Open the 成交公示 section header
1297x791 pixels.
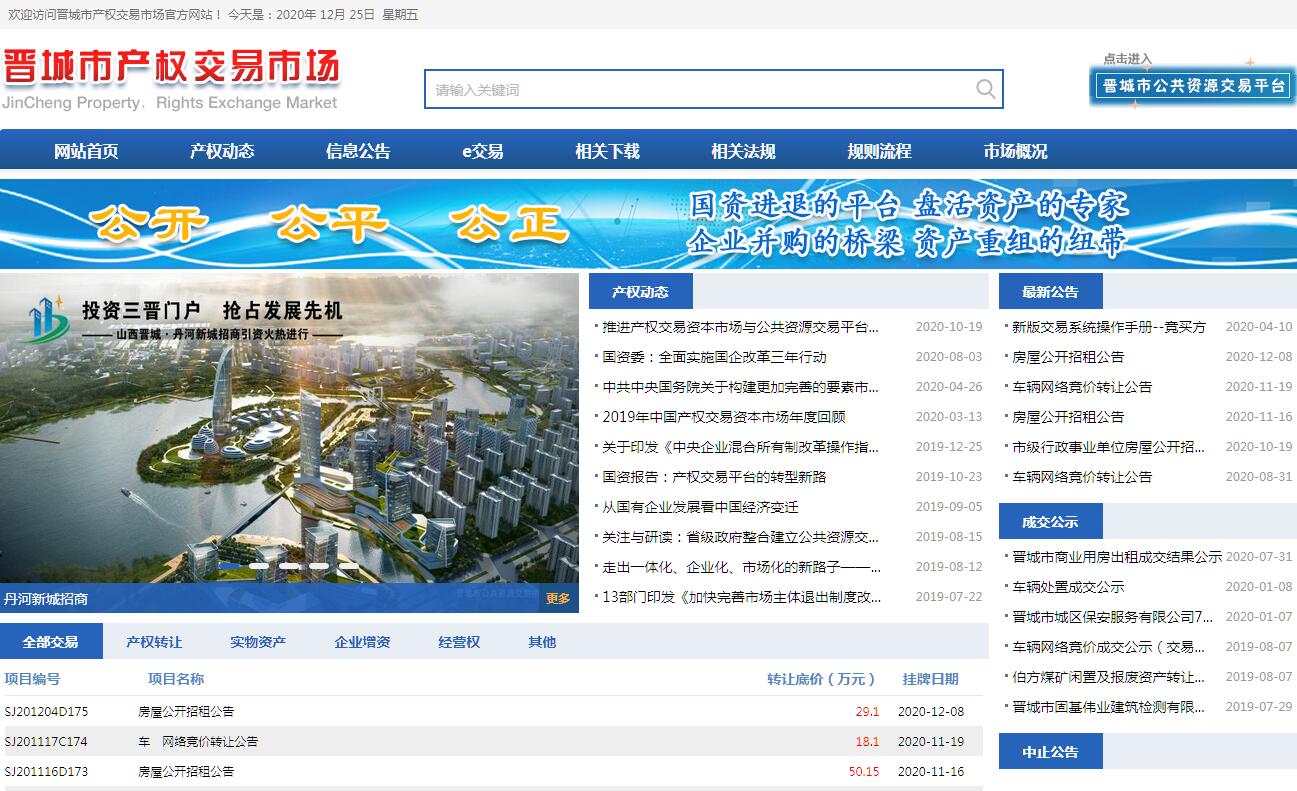[1050, 522]
